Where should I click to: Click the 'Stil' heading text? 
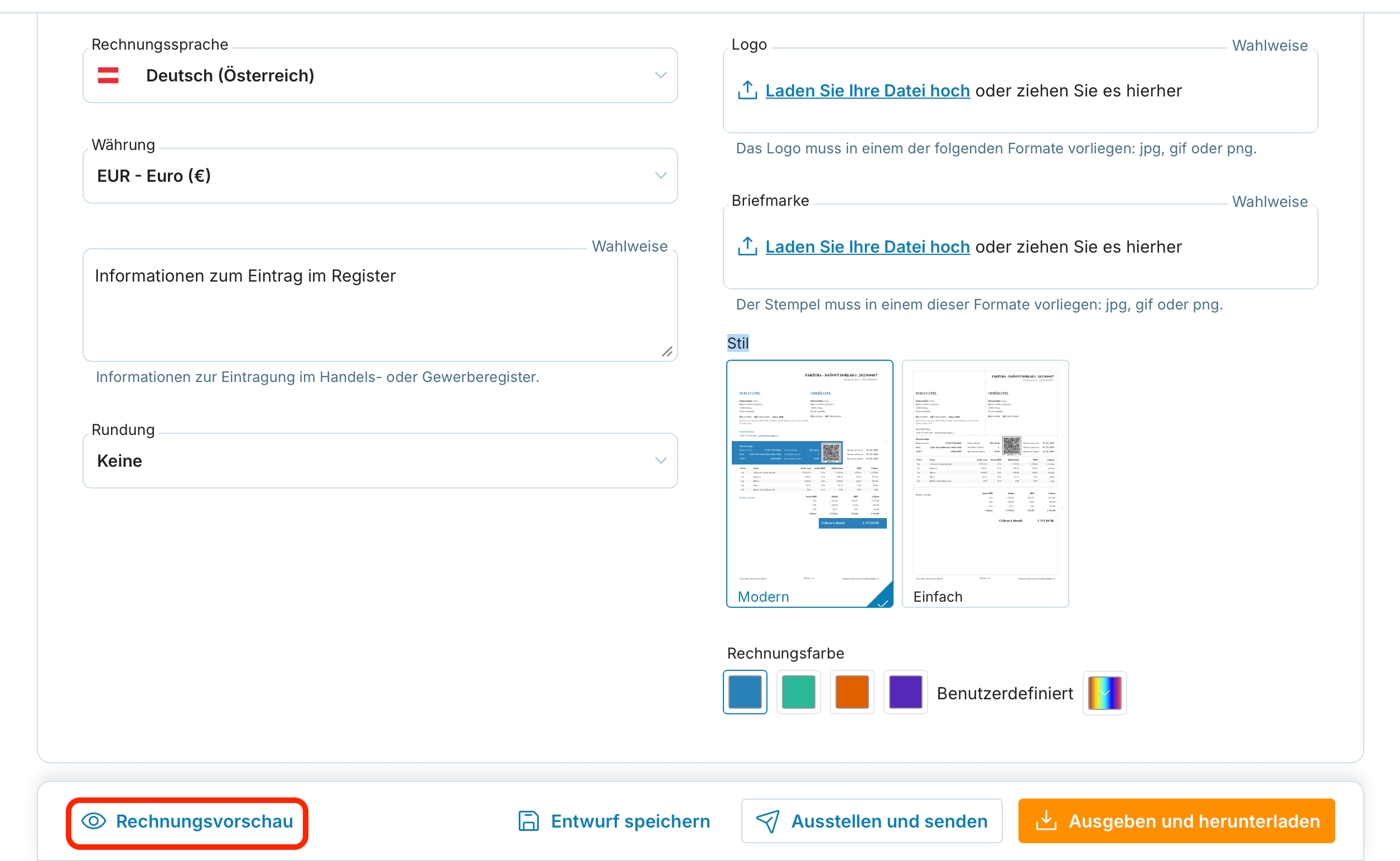[737, 343]
